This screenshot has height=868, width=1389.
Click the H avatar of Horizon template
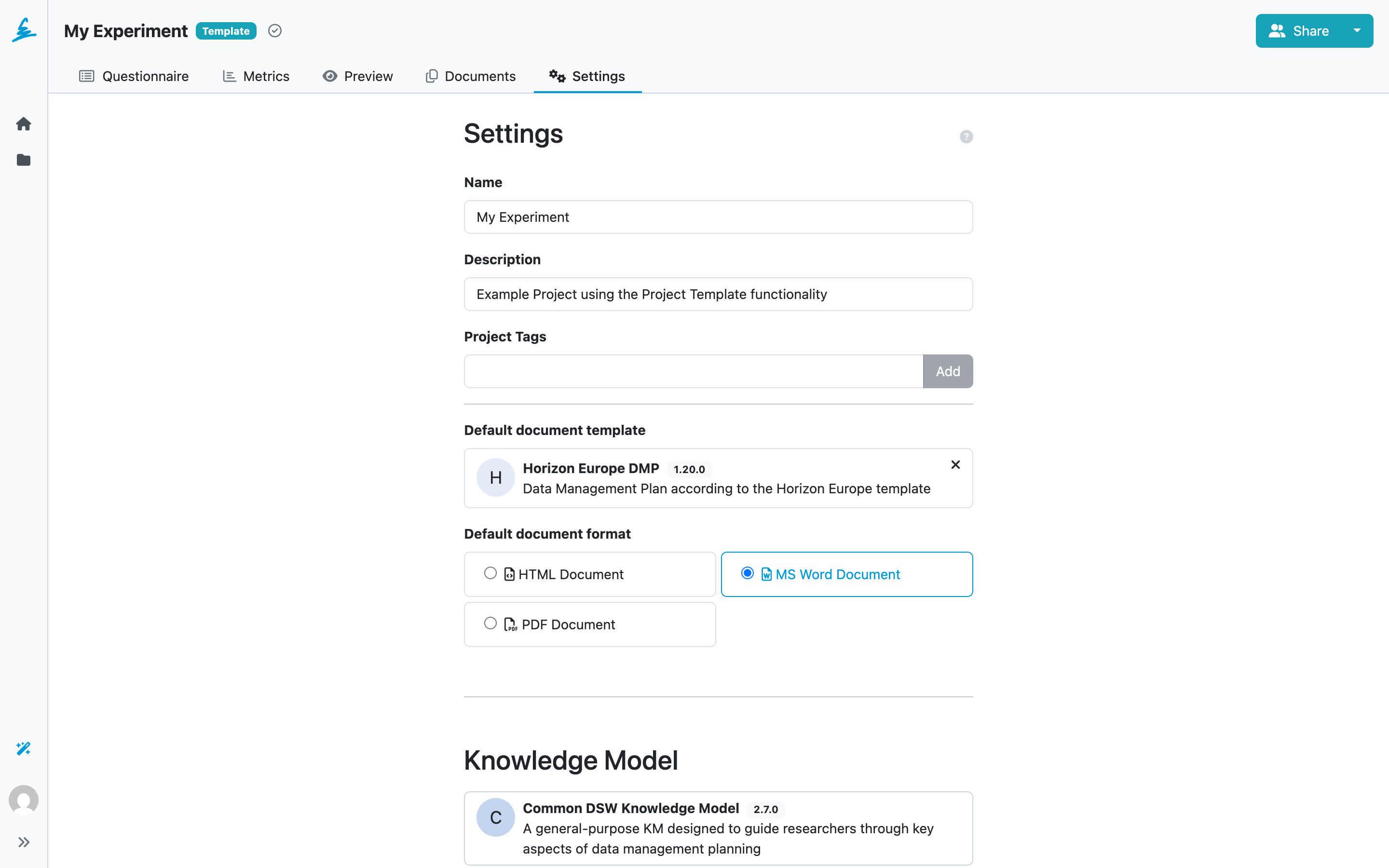point(495,477)
